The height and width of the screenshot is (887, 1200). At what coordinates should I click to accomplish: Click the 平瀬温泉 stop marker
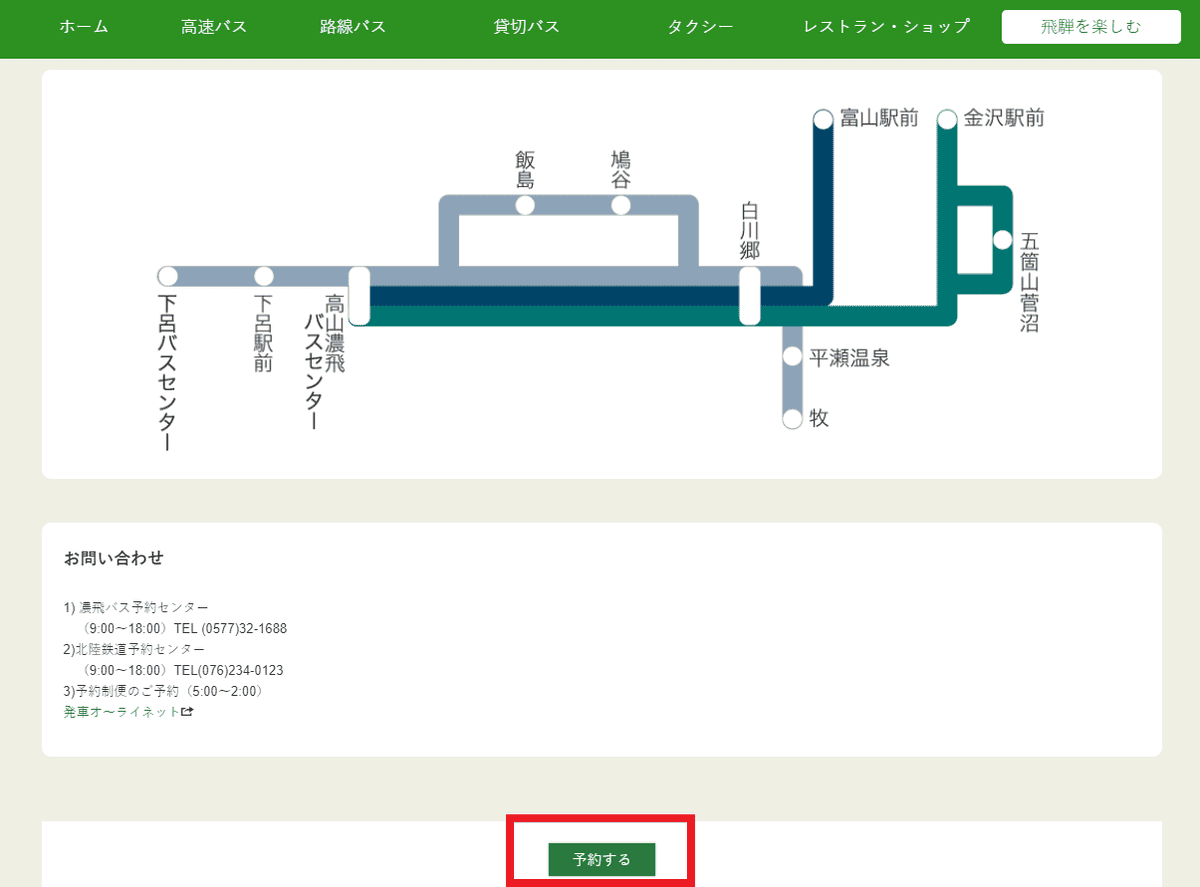tap(791, 358)
